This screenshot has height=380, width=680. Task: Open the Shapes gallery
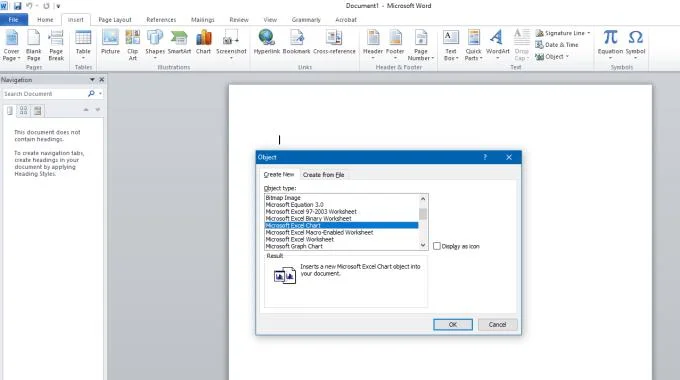pos(155,44)
